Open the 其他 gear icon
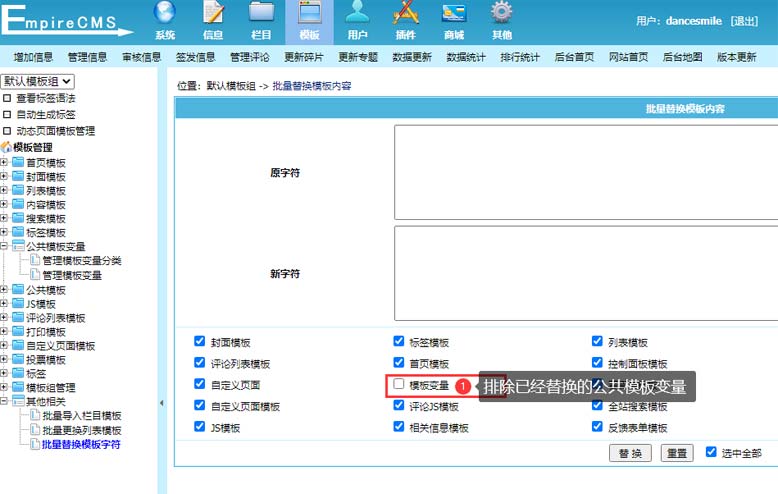Image resolution: width=778 pixels, height=494 pixels. point(502,12)
